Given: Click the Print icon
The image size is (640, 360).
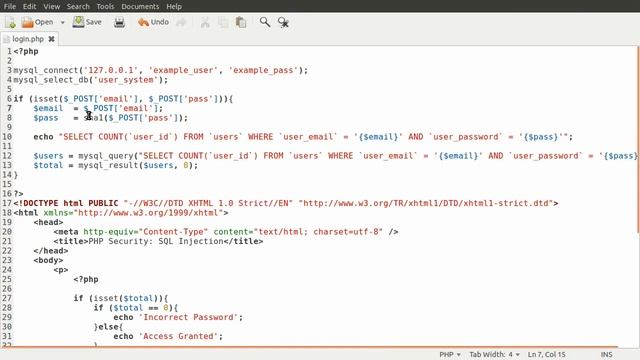Looking at the screenshot, I should click(x=119, y=22).
